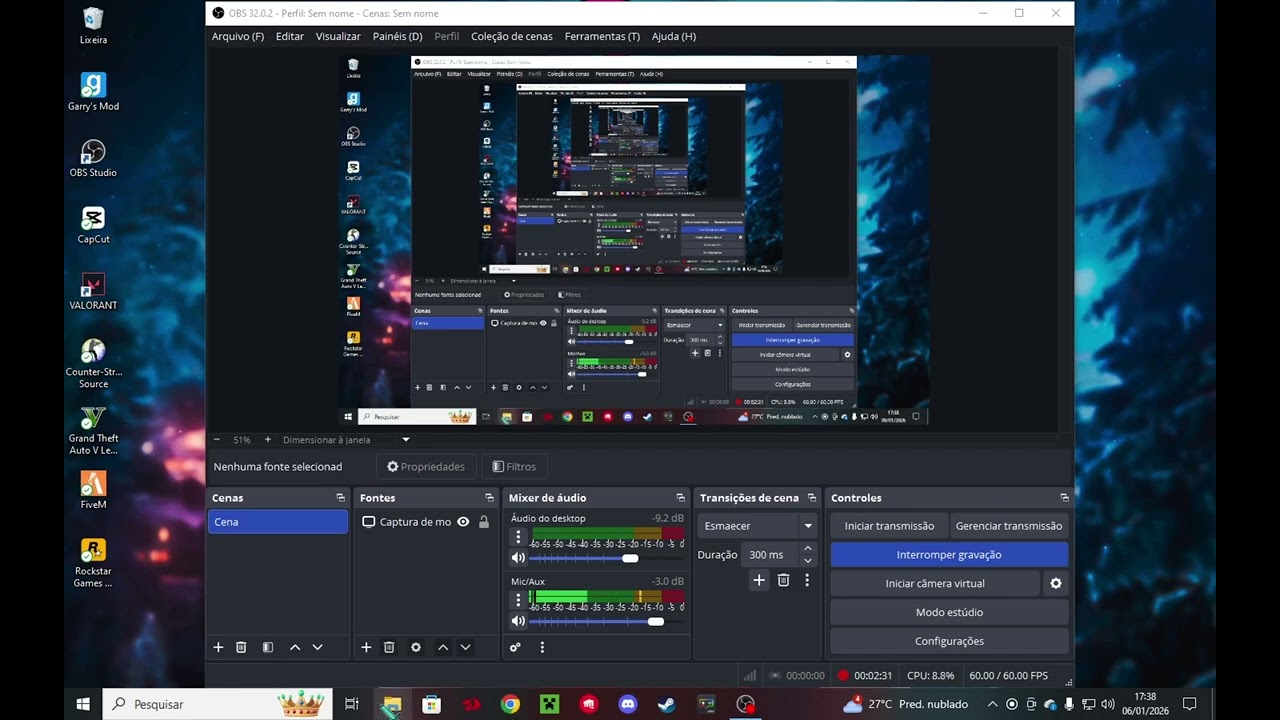The height and width of the screenshot is (720, 1280).
Task: Open Editar menu
Action: click(x=290, y=36)
